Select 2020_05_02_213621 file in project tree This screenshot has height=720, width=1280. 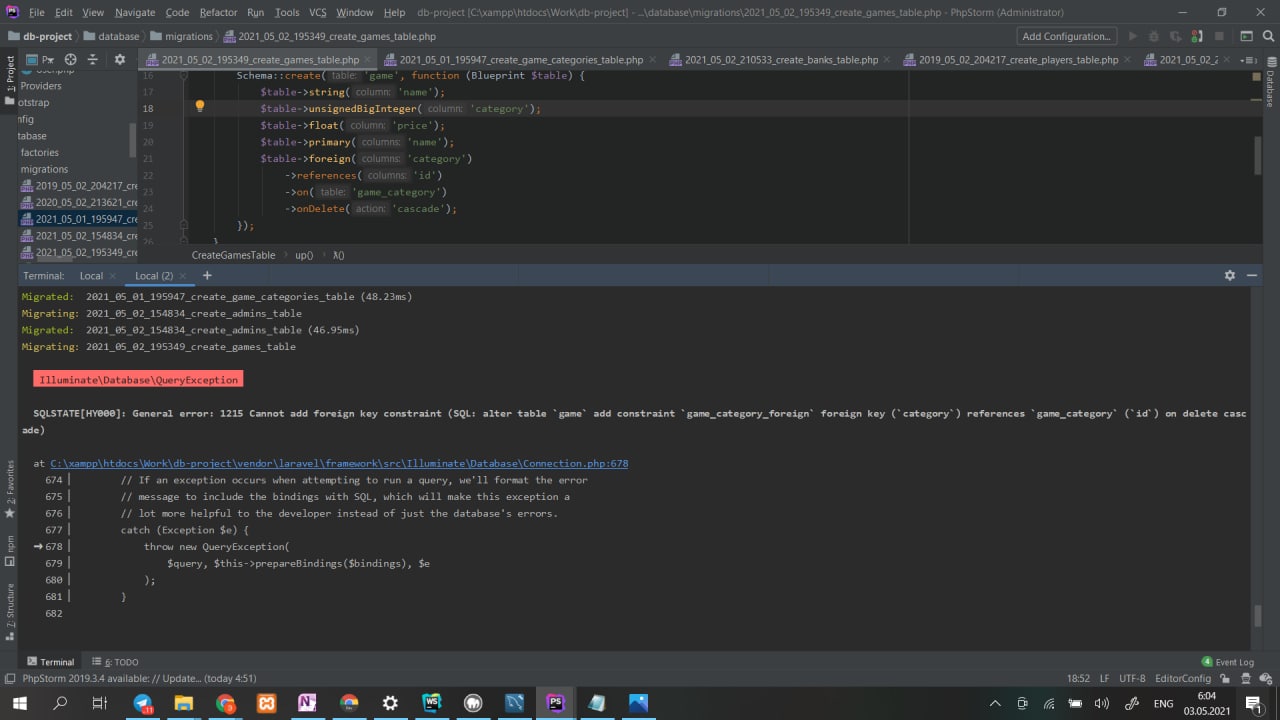(79, 202)
